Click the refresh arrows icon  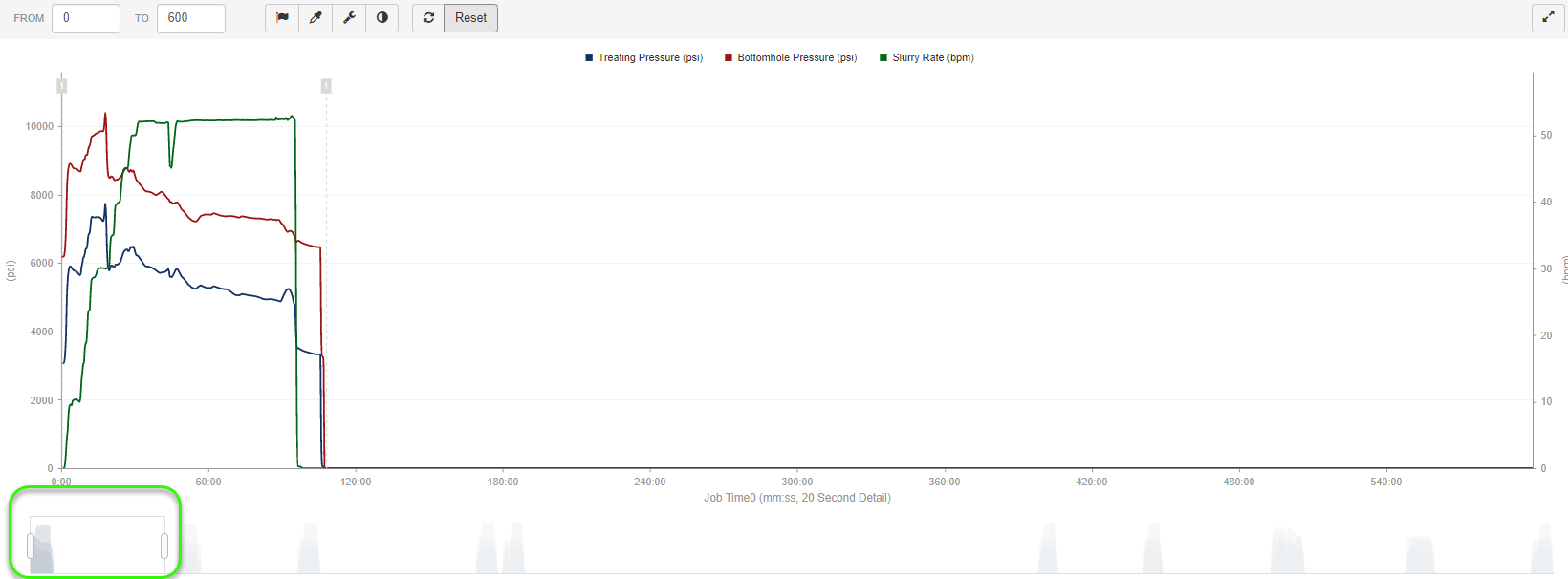coord(428,18)
